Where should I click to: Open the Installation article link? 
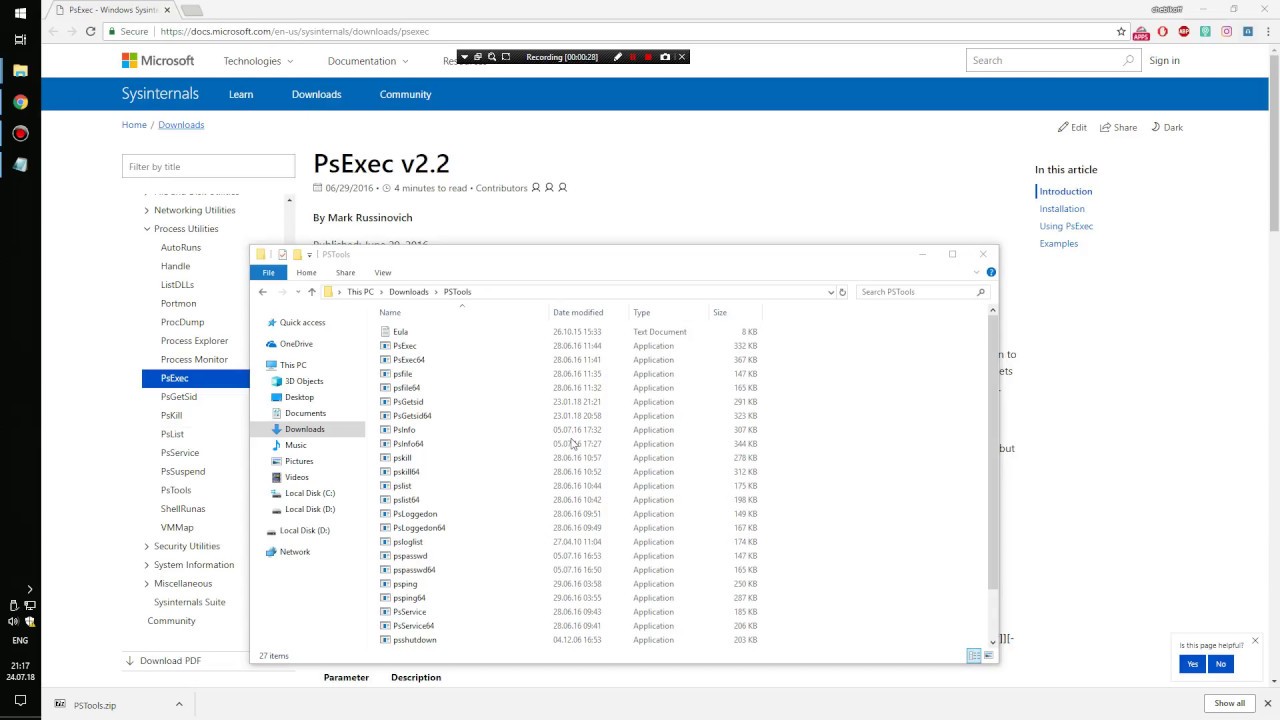1062,209
